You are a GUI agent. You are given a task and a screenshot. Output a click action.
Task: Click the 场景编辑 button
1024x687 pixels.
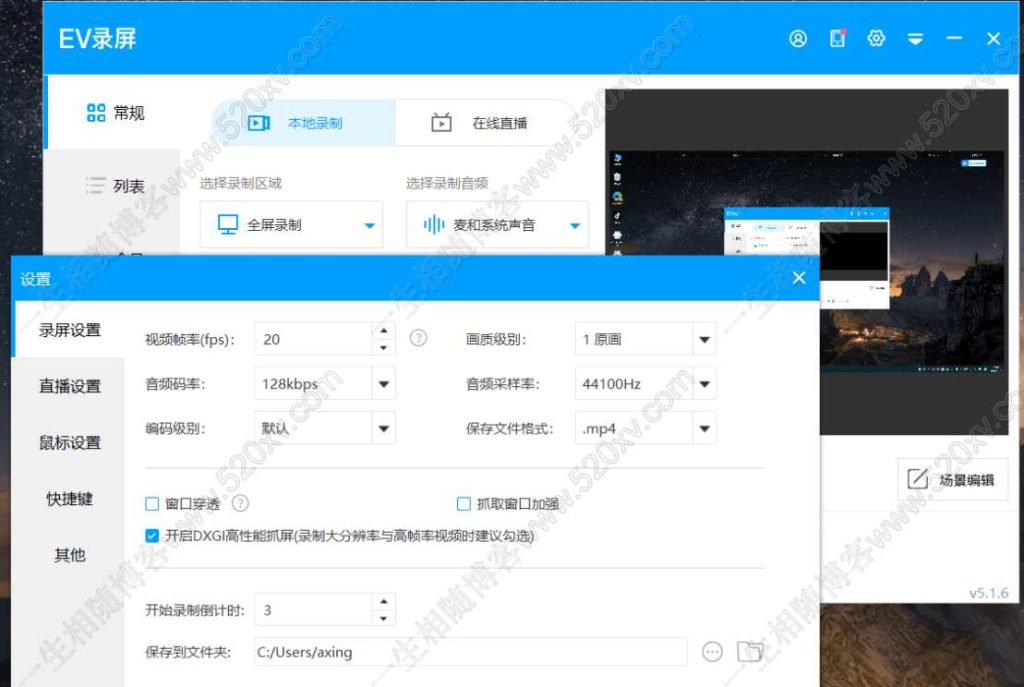(952, 480)
